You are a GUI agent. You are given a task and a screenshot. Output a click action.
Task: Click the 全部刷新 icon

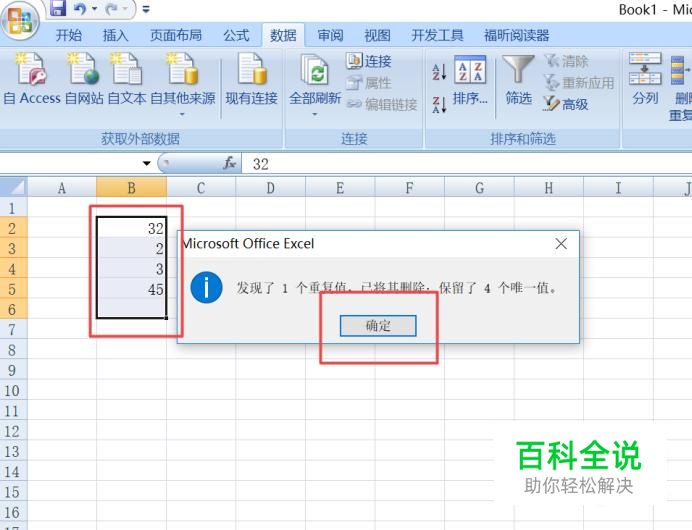point(315,69)
